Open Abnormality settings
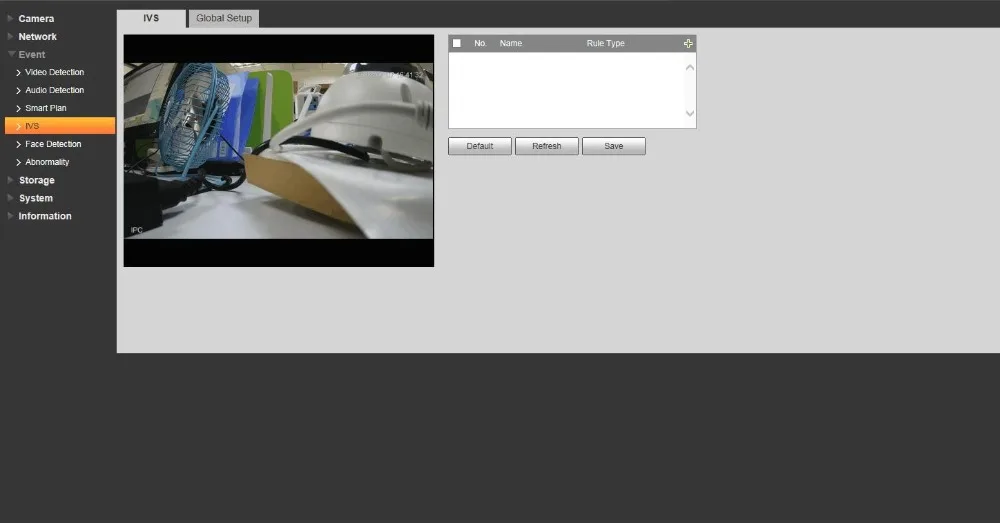The height and width of the screenshot is (523, 1000). [47, 162]
